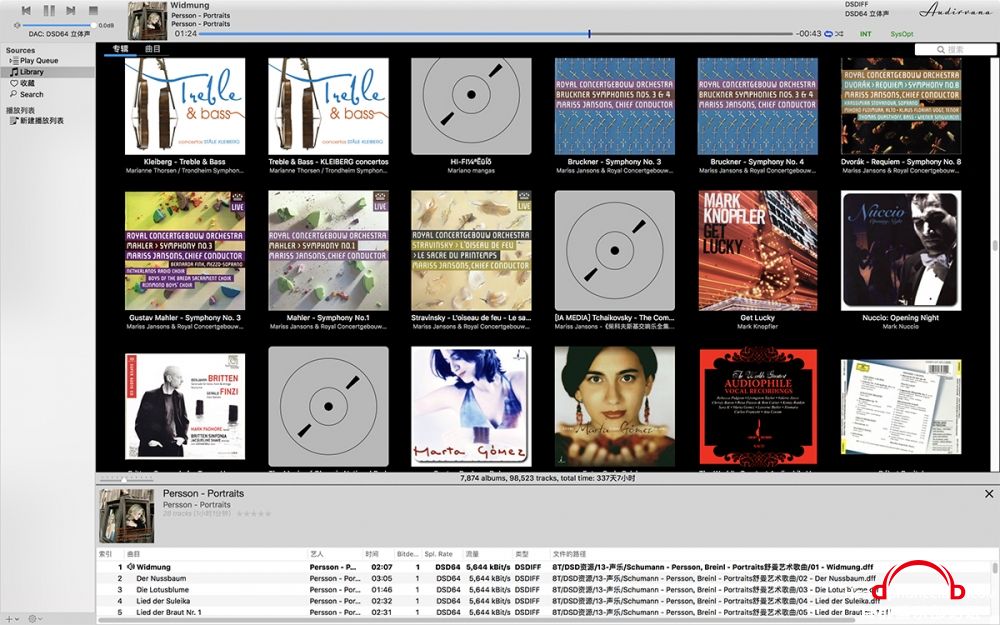
Task: Click the now-playing album artwork in header
Action: pos(147,21)
